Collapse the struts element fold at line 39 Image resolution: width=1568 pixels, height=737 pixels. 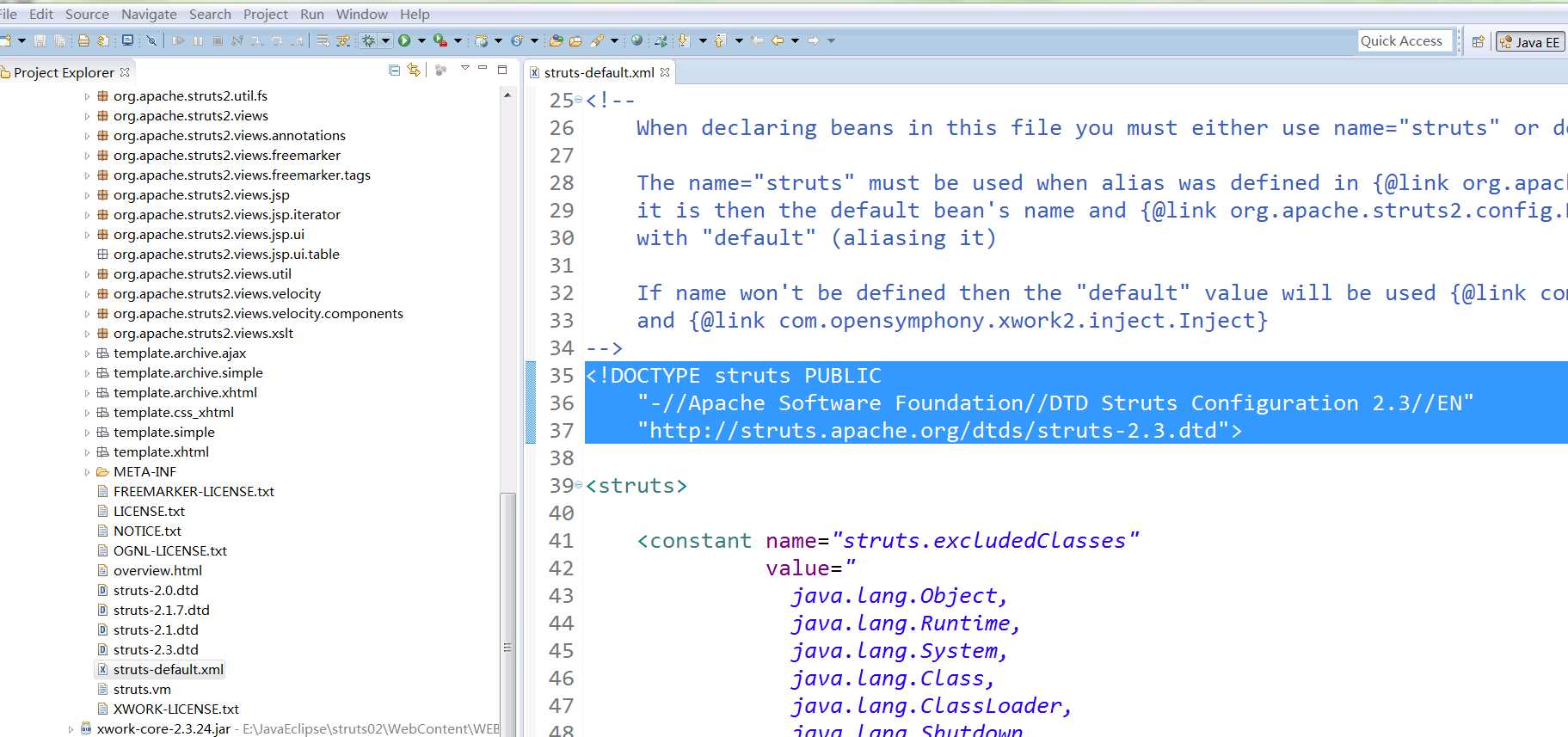pyautogui.click(x=579, y=485)
